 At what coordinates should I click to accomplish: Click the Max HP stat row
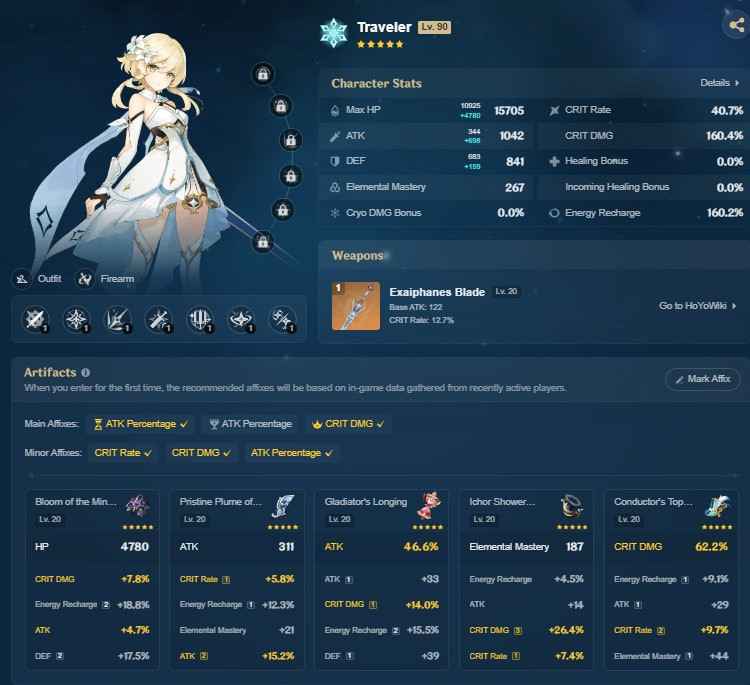point(427,110)
